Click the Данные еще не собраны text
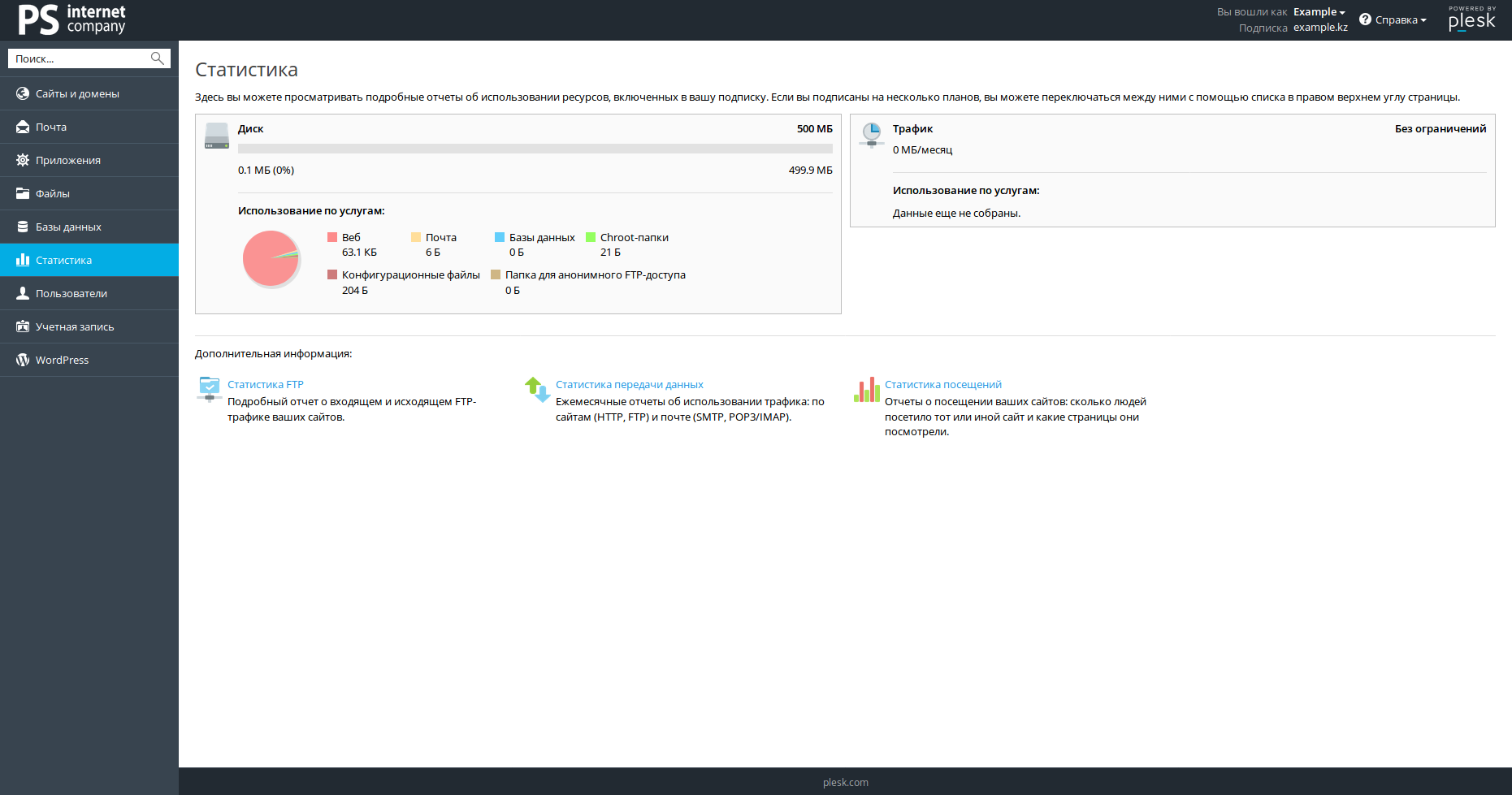 pyautogui.click(x=956, y=214)
